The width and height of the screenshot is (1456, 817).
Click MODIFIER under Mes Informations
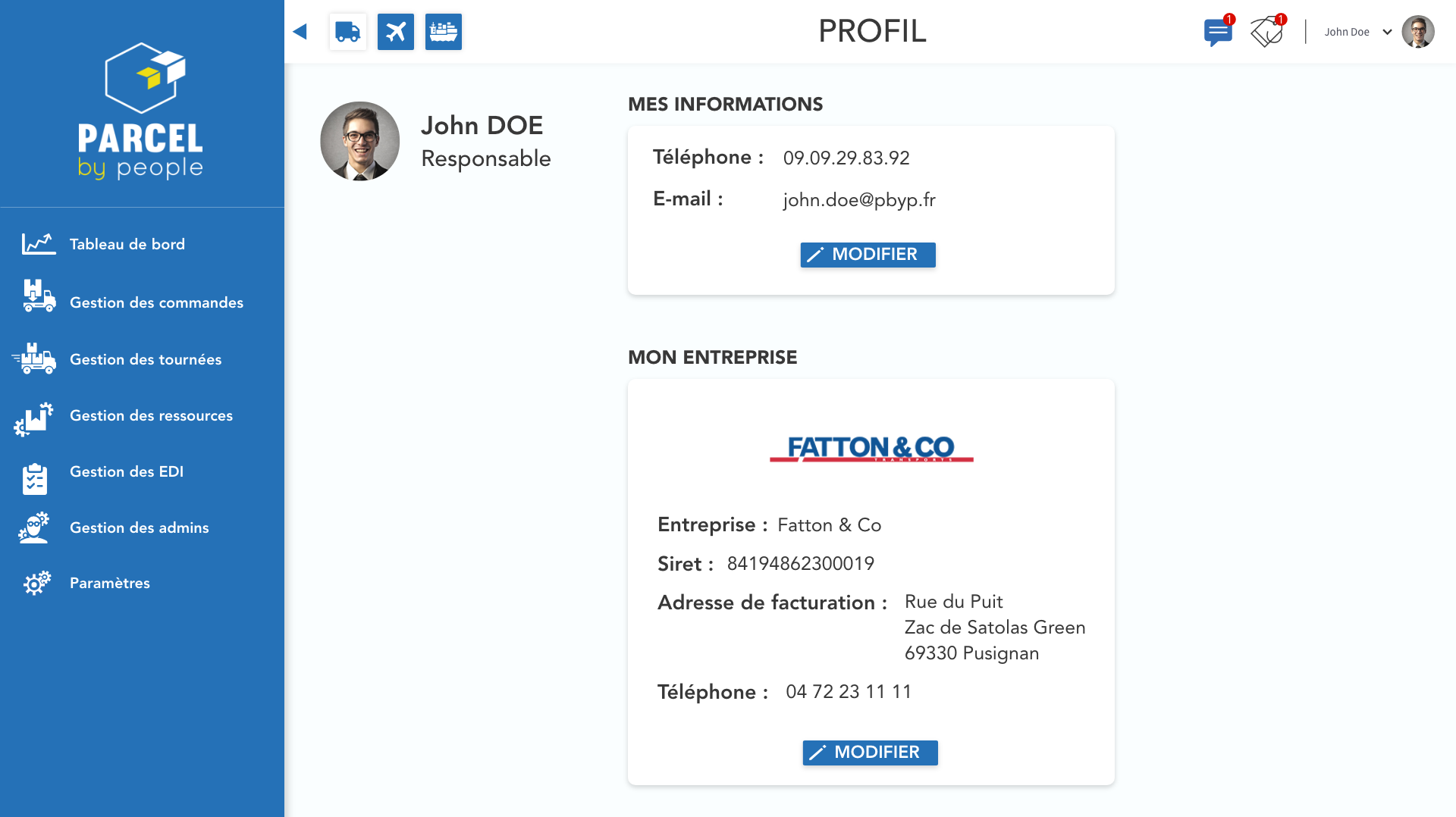coord(868,255)
